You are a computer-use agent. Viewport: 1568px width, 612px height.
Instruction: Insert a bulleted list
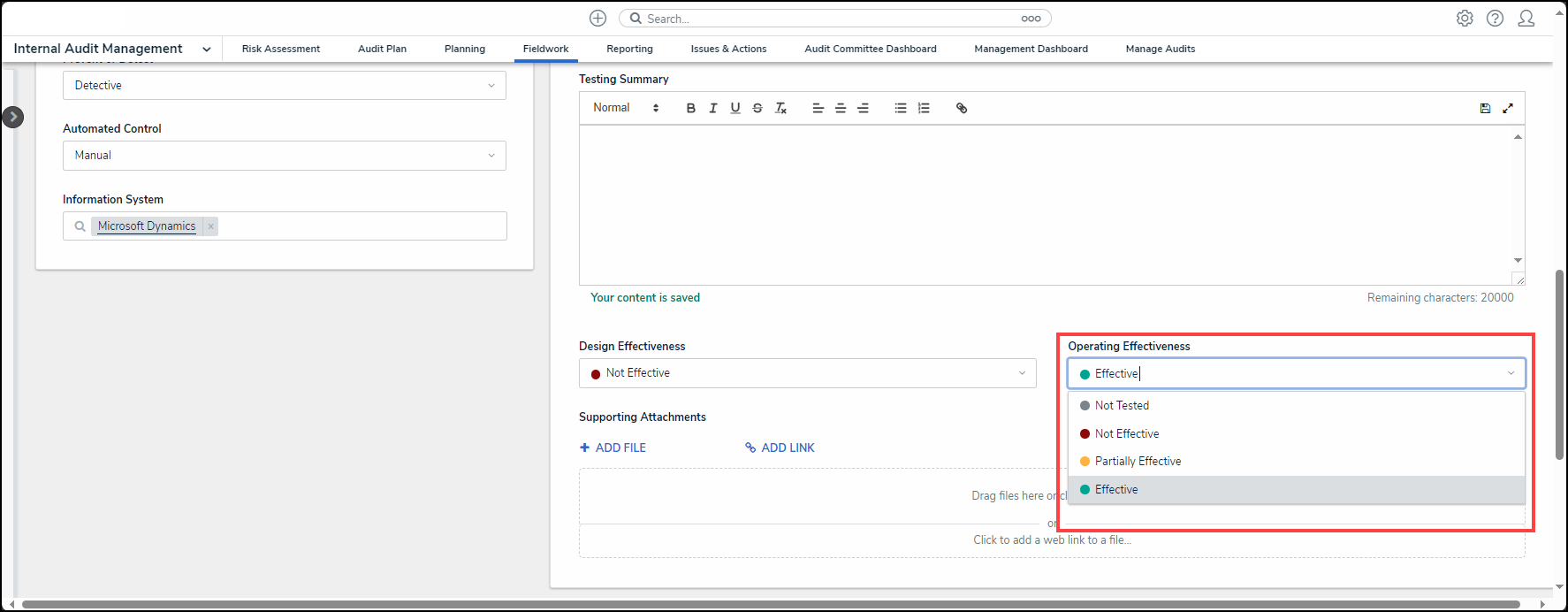(x=900, y=108)
